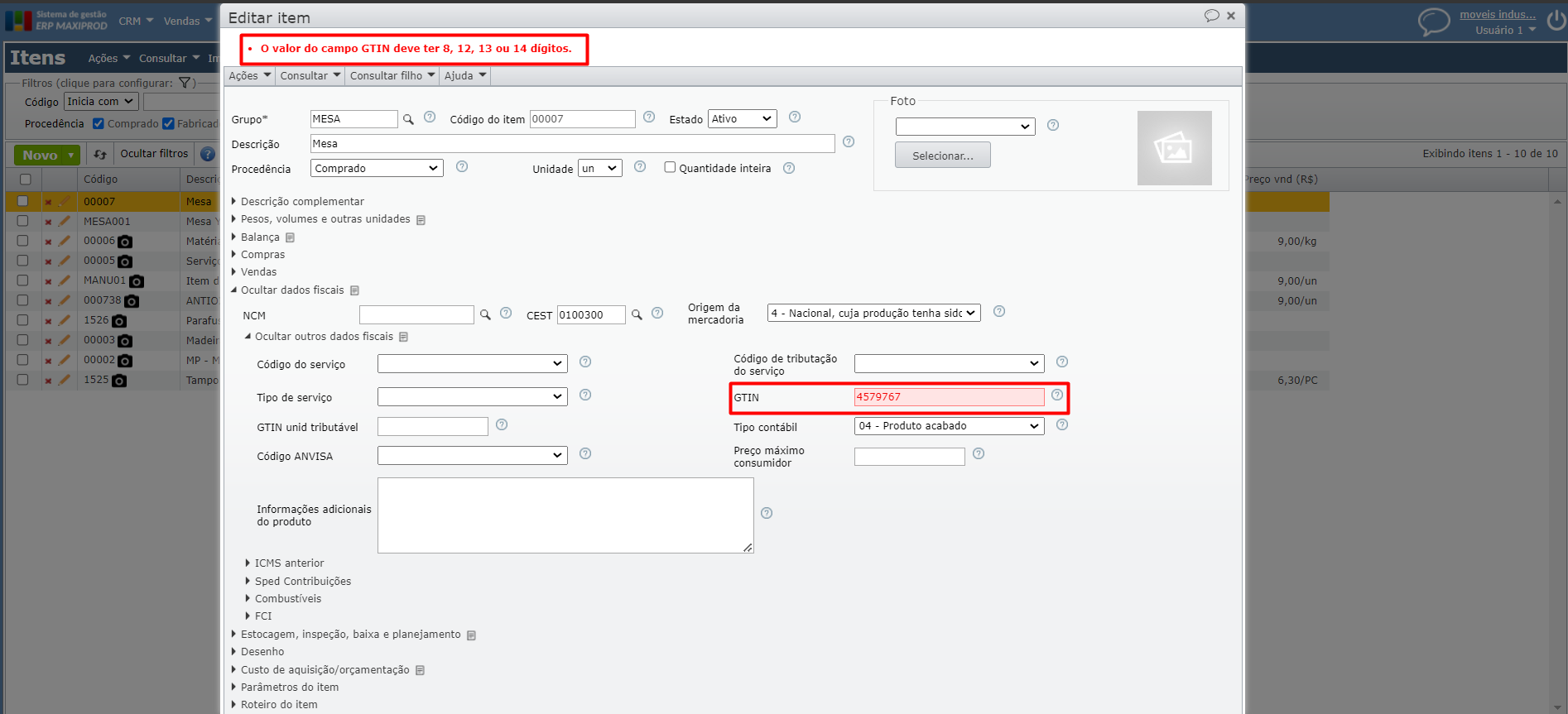The image size is (1568, 714).
Task: Click into the Informações adicionais do produto textarea
Action: click(x=565, y=515)
